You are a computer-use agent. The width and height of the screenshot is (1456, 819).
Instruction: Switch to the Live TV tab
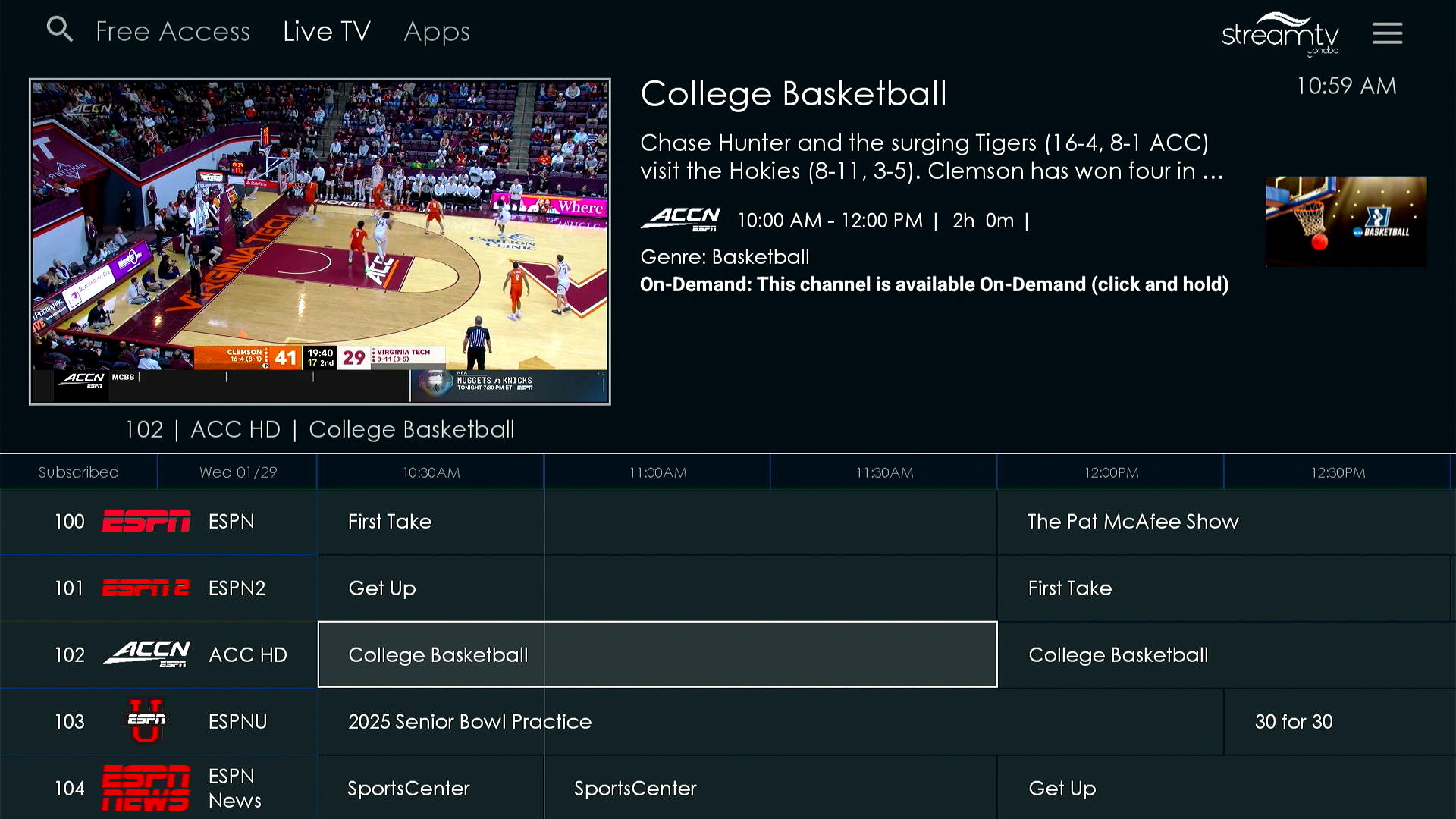pos(326,31)
